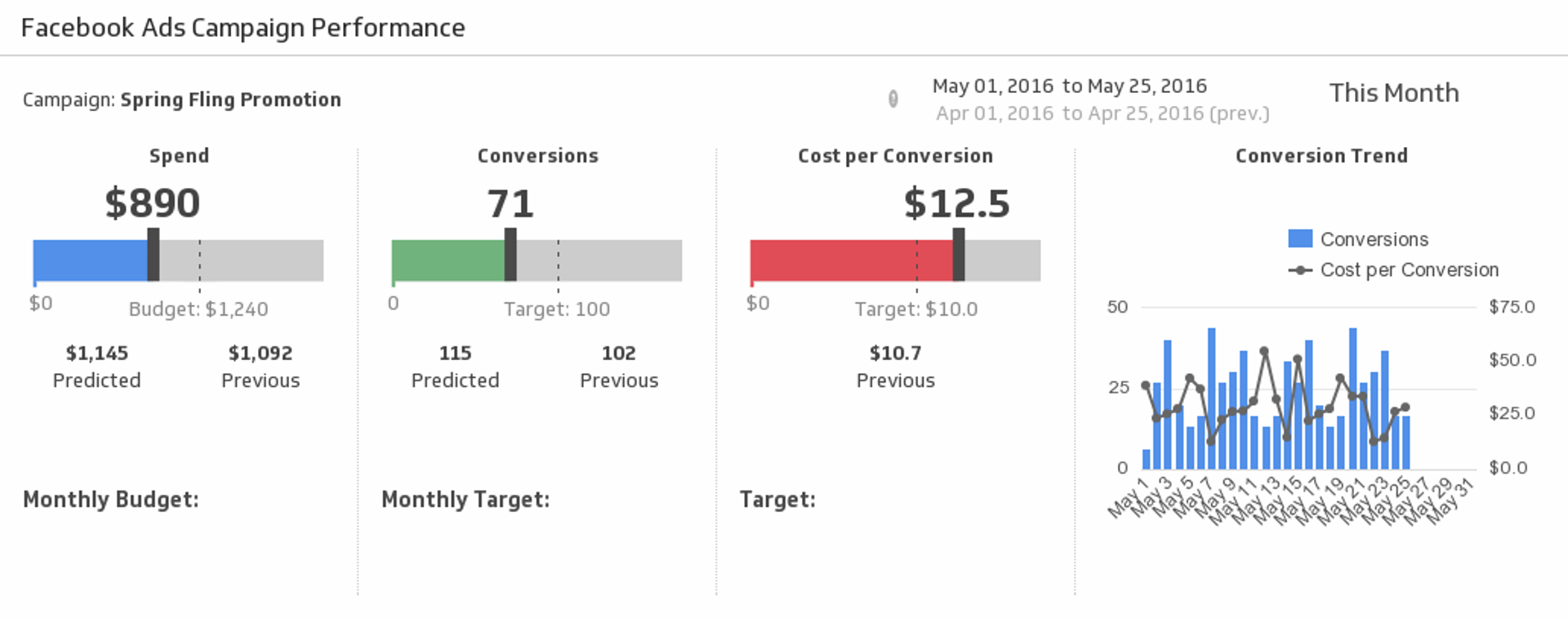Click the Cost per Conversion legend marker

[x=1299, y=270]
